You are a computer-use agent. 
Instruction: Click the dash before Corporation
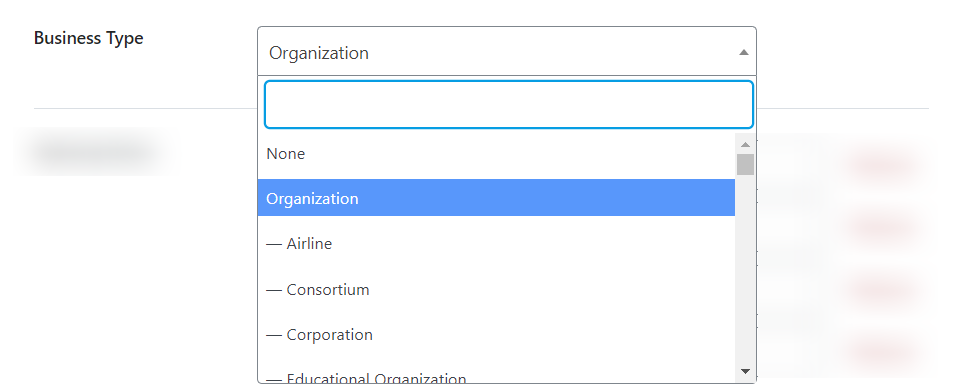(x=274, y=335)
